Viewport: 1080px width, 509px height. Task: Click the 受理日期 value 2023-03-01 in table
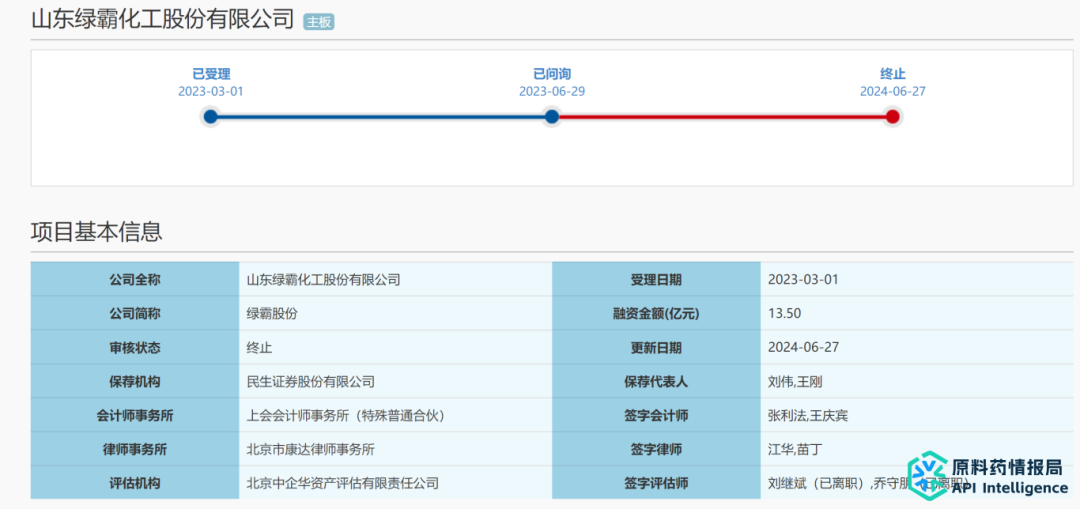click(x=803, y=280)
